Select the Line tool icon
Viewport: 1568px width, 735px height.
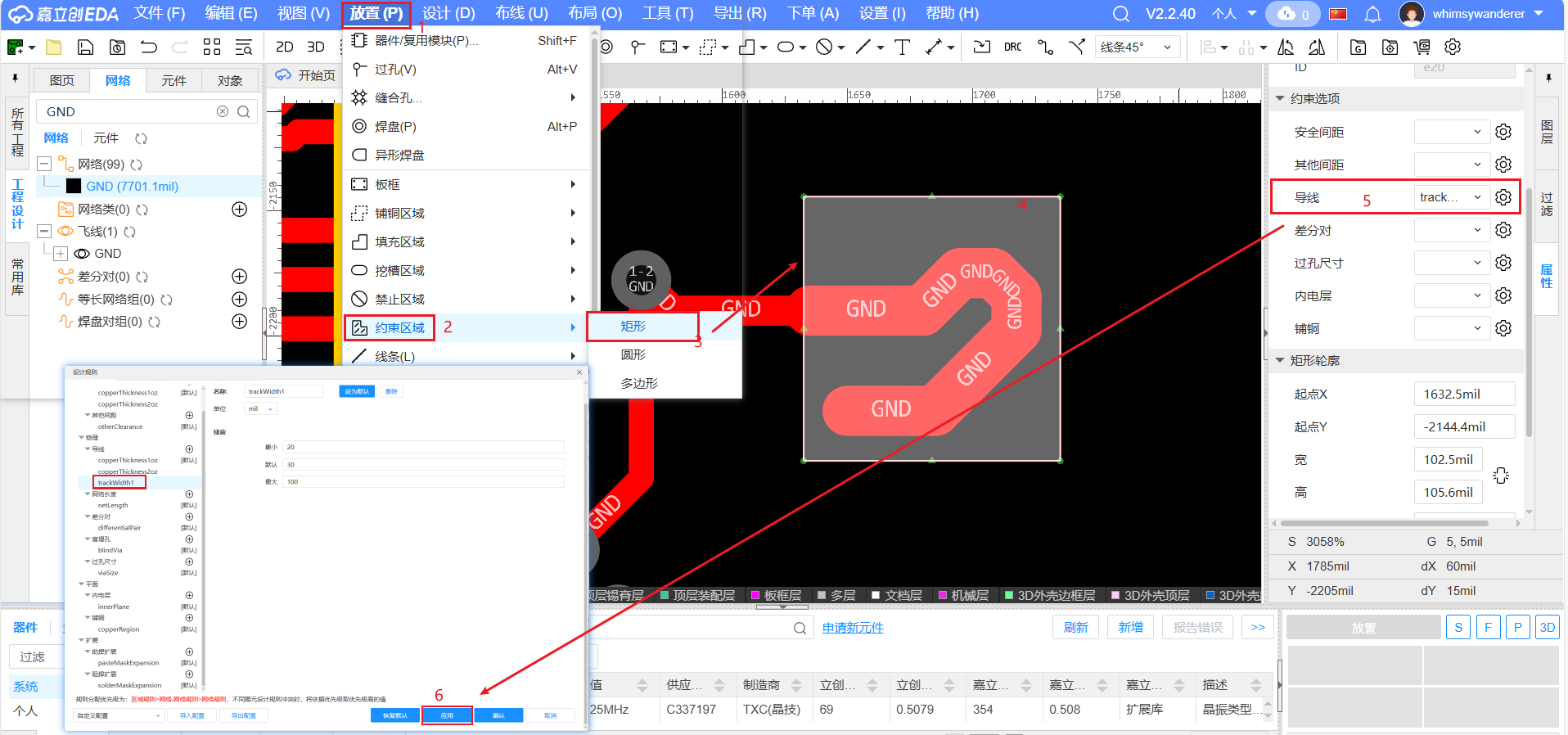(863, 47)
